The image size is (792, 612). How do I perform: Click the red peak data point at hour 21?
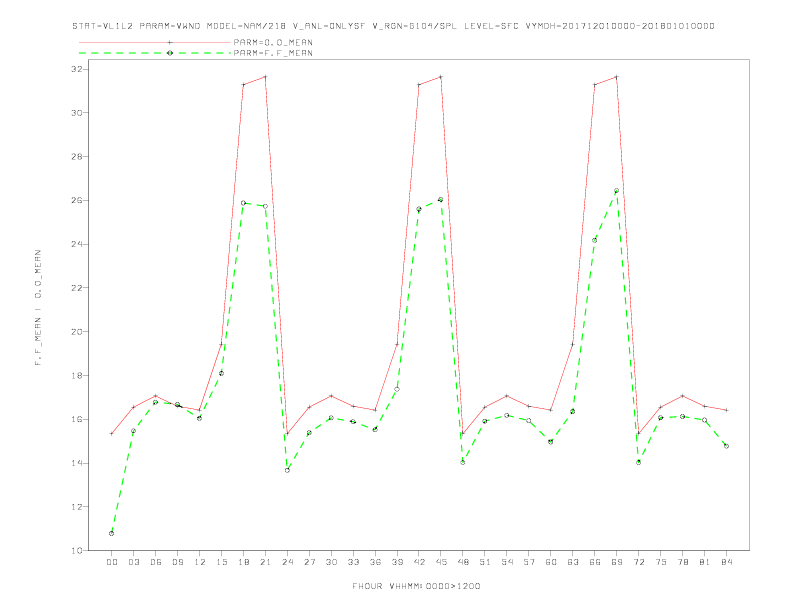pos(265,77)
